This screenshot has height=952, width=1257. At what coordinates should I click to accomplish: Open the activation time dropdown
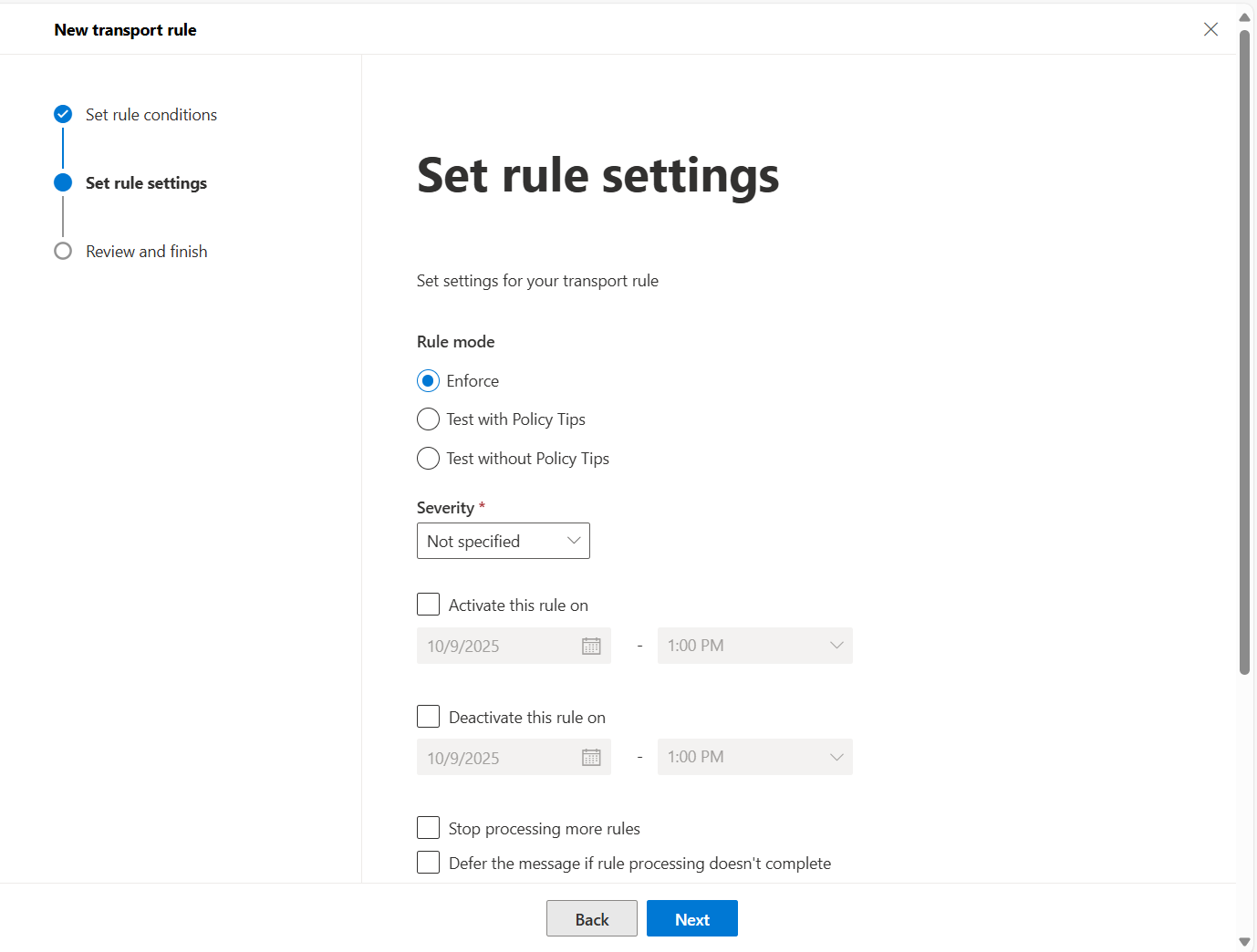[x=754, y=646]
